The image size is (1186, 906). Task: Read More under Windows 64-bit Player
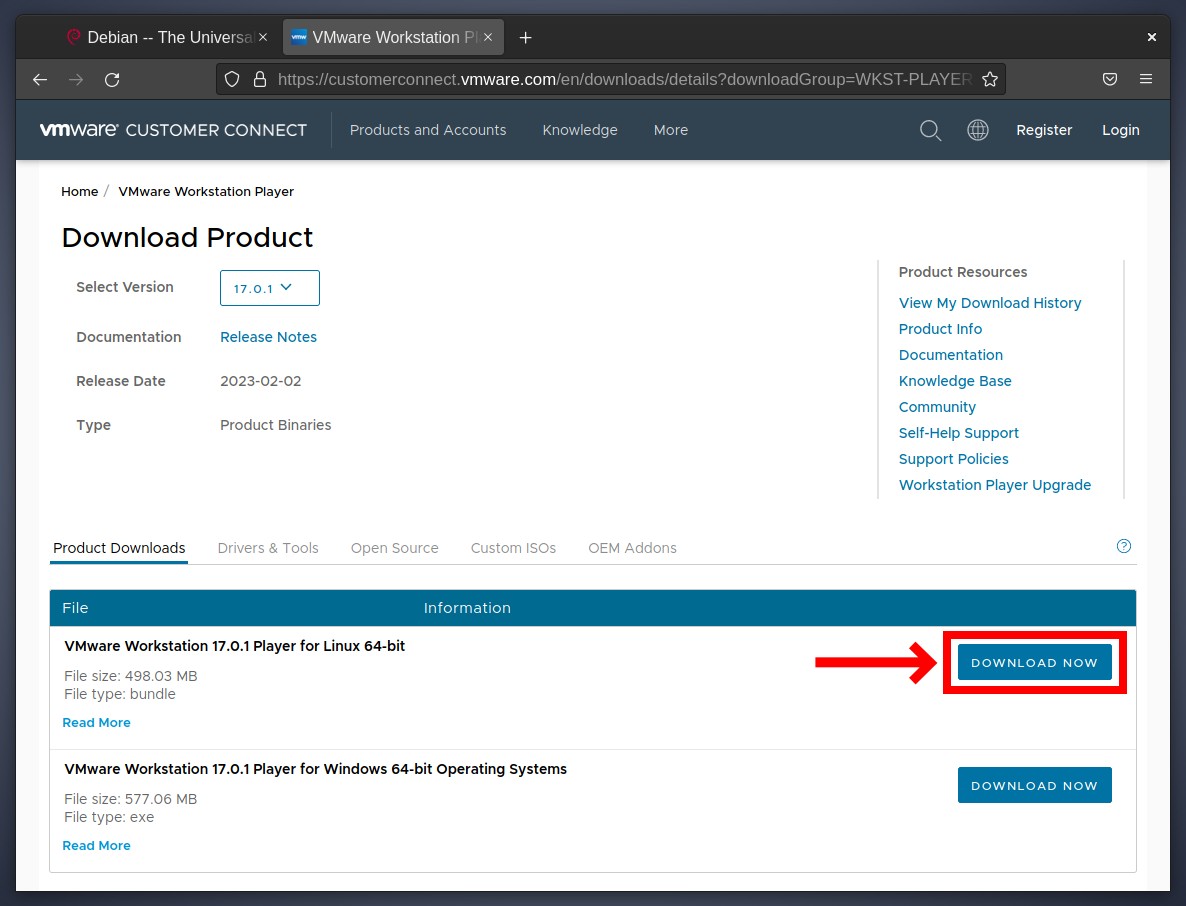(x=96, y=845)
